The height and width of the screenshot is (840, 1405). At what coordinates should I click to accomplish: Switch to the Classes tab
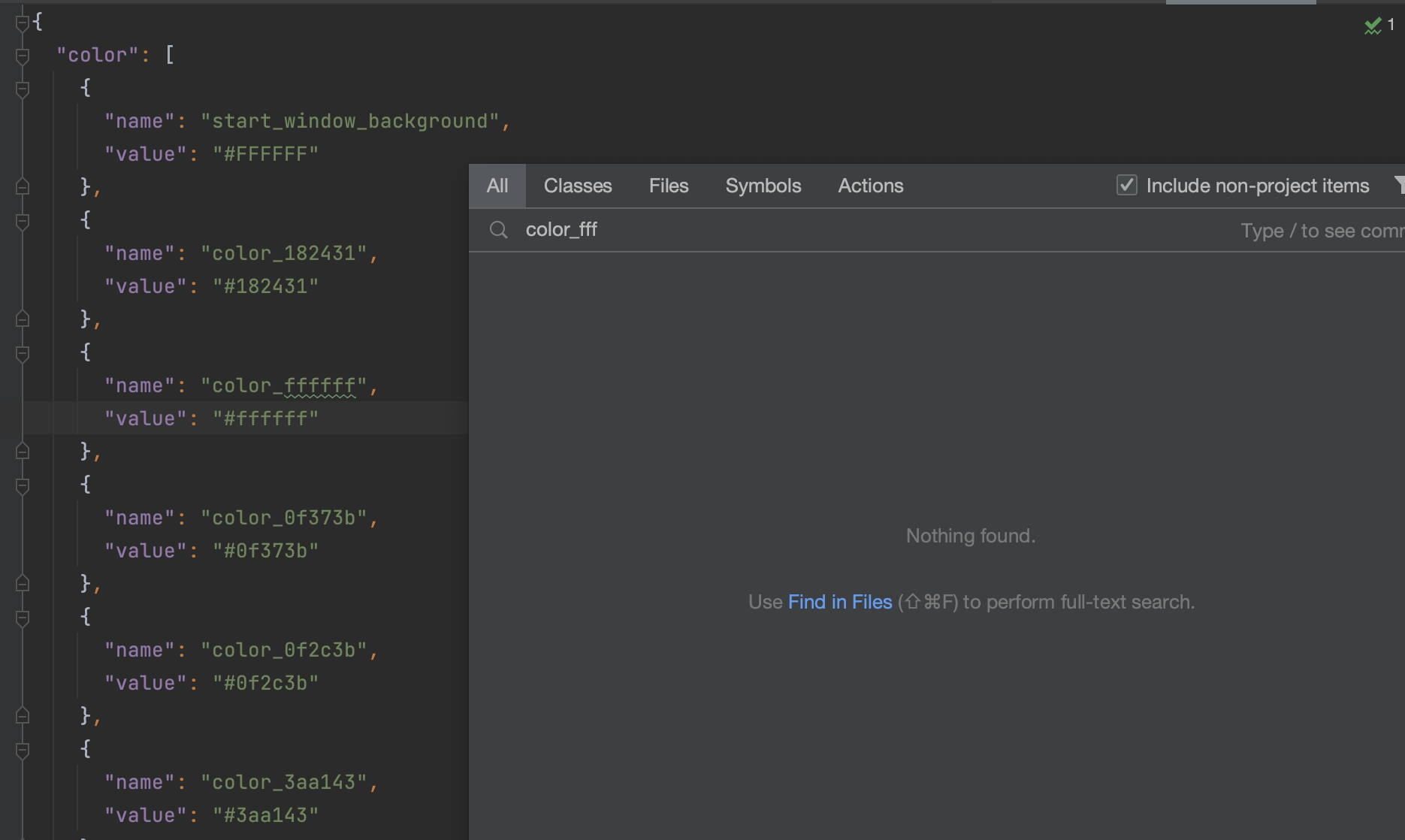coord(578,186)
